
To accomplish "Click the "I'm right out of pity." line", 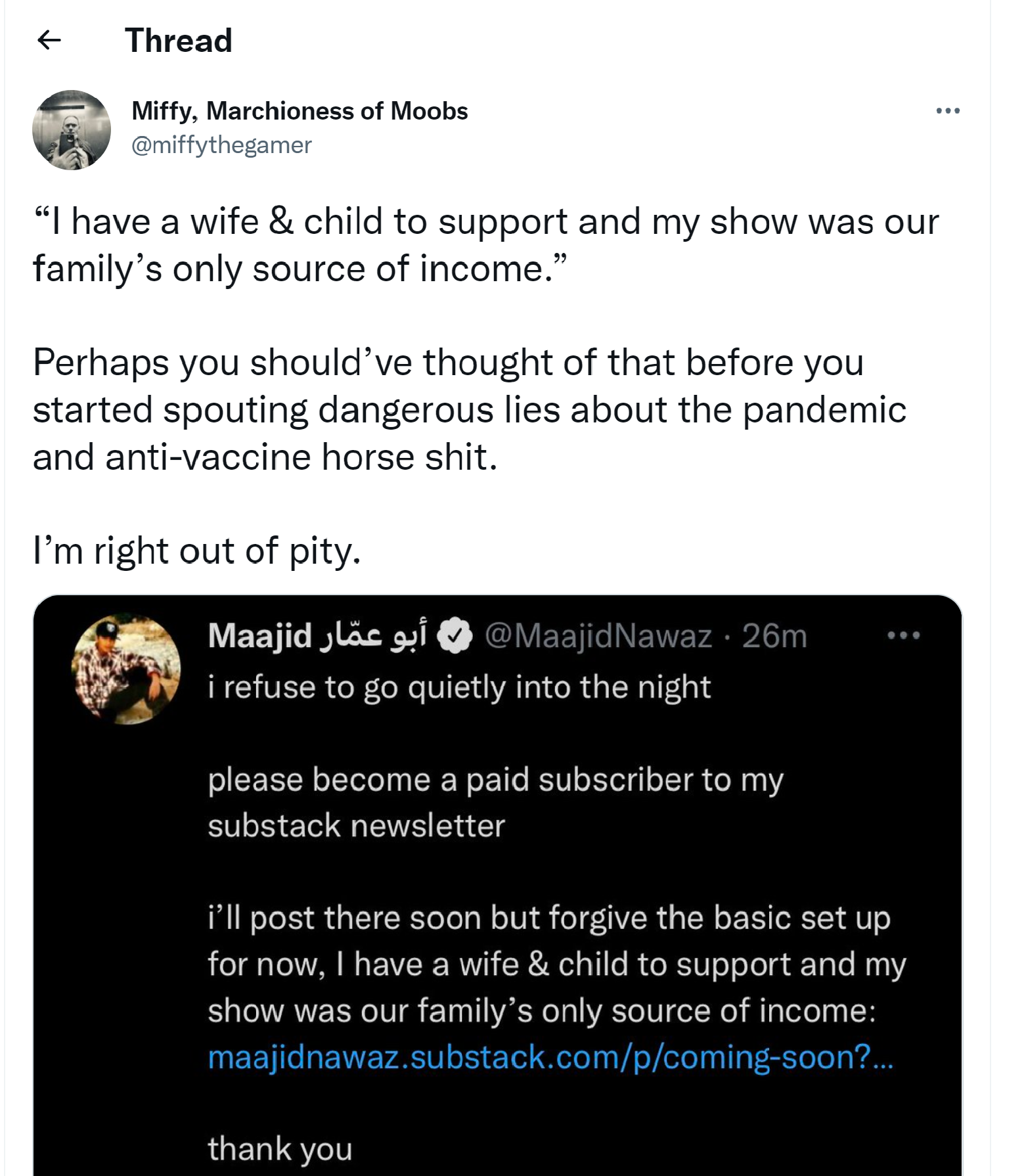I will pos(197,551).
